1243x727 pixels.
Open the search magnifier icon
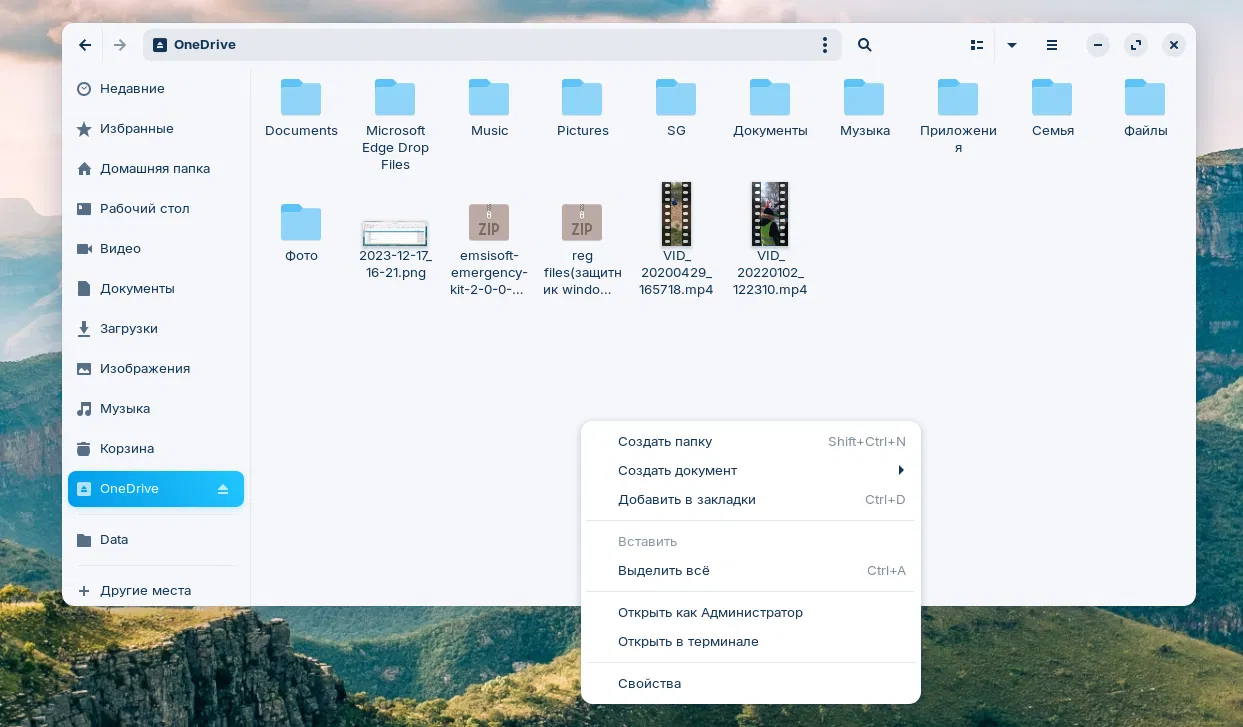[865, 45]
